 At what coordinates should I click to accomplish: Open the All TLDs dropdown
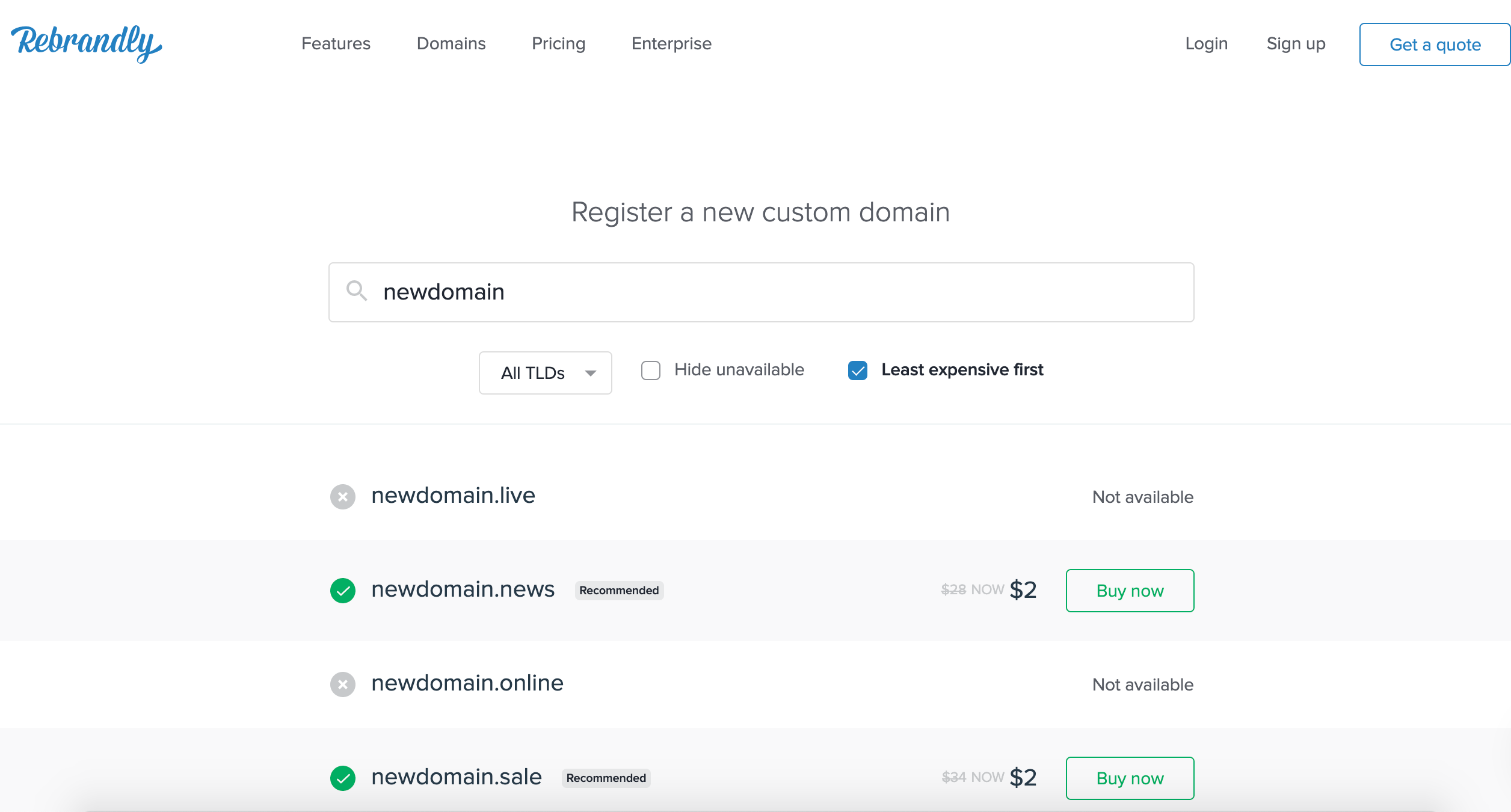(x=546, y=373)
